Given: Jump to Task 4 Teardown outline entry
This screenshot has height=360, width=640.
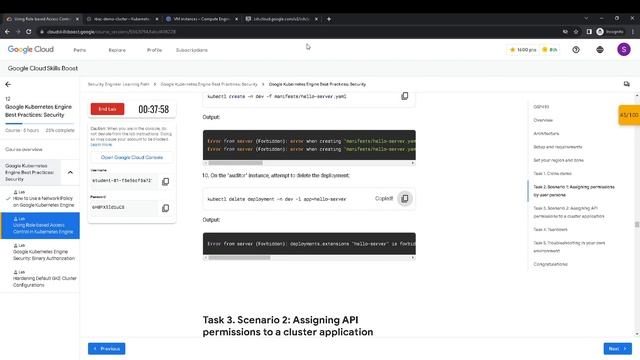Looking at the screenshot, I should pyautogui.click(x=550, y=229).
